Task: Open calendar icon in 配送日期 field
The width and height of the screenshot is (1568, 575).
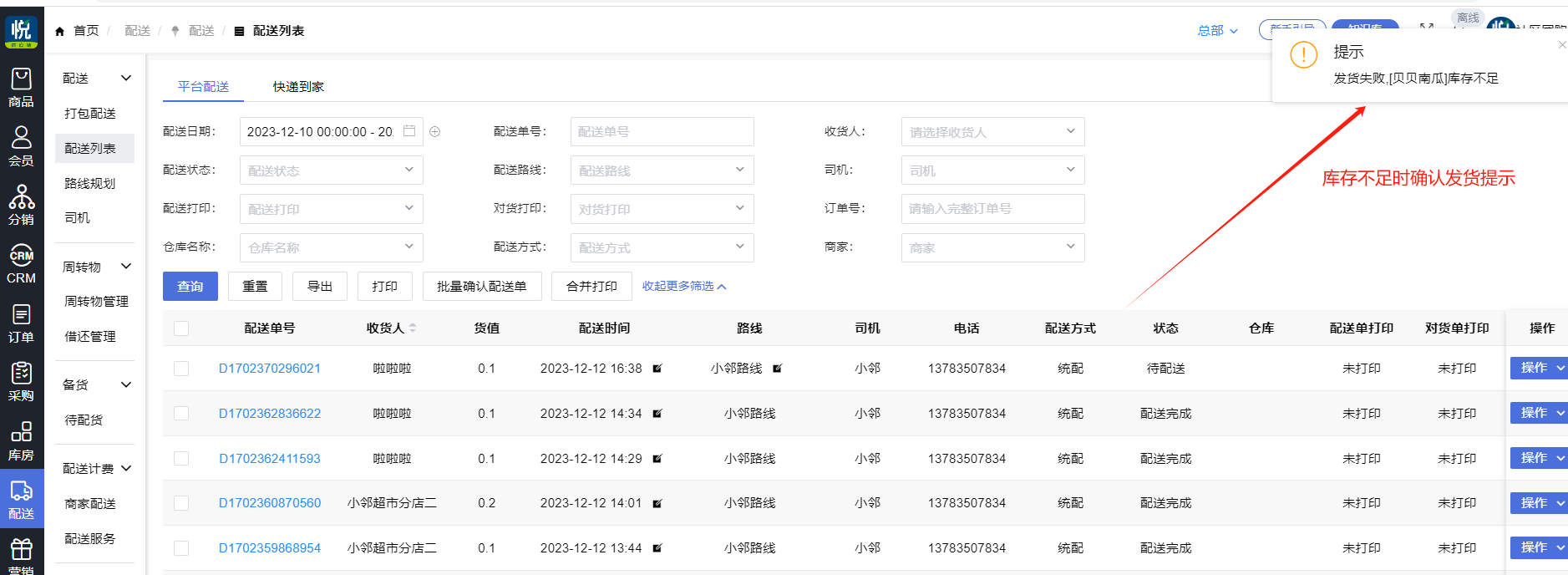Action: (409, 131)
